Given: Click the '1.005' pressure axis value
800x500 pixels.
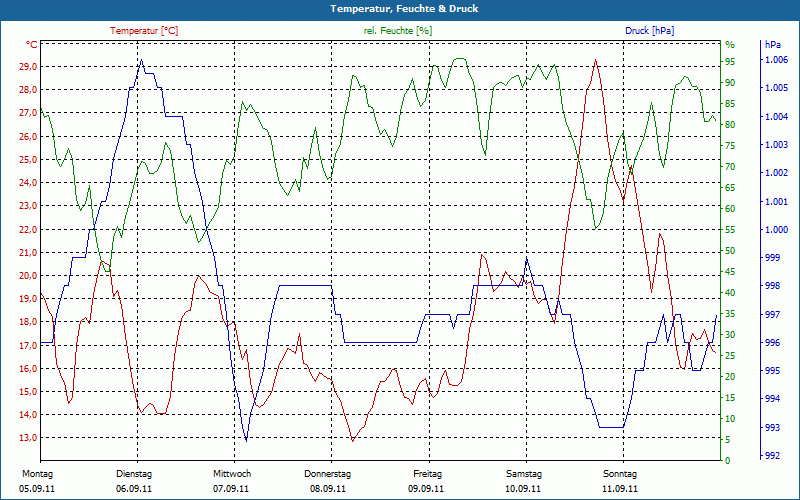Looking at the screenshot, I should (776, 88).
